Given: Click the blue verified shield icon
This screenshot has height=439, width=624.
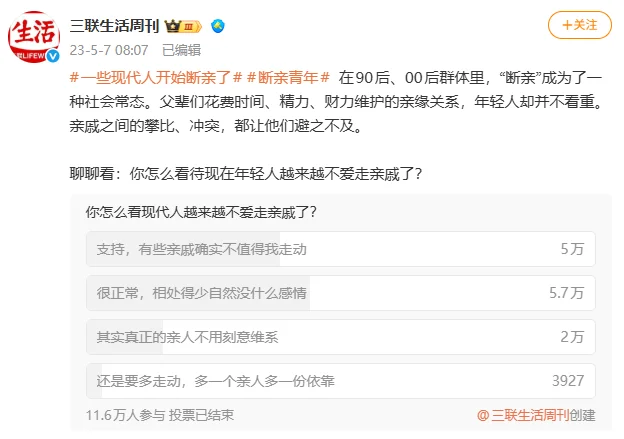Looking at the screenshot, I should pos(217,25).
